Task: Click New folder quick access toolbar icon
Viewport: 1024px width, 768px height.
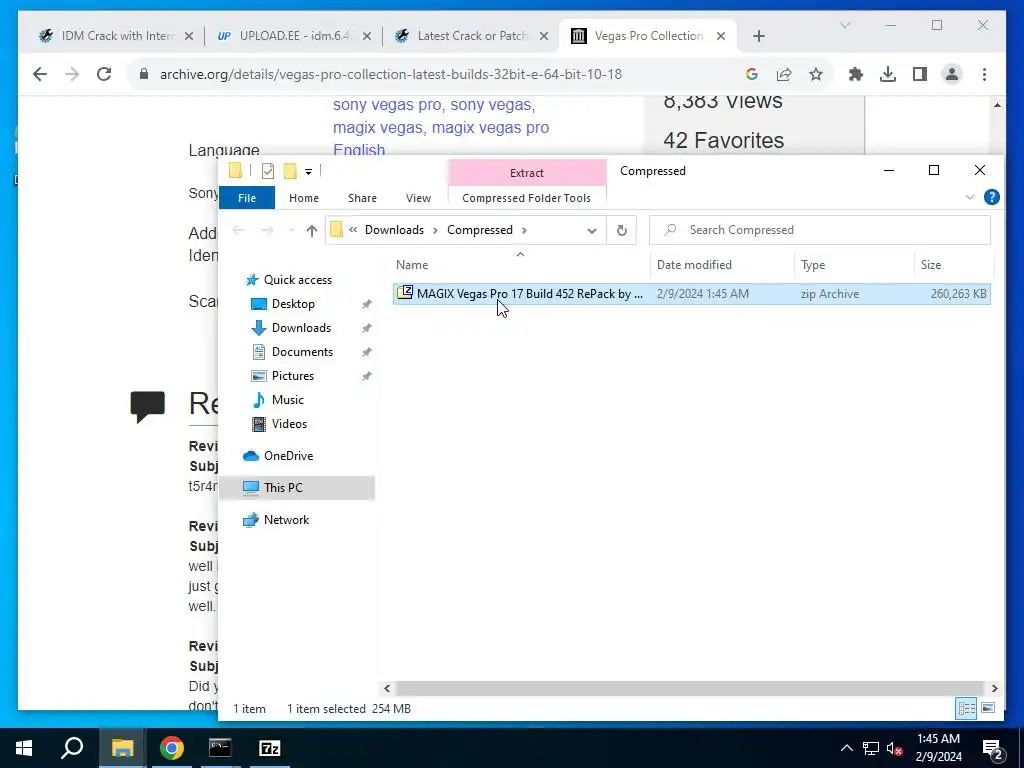Action: 290,171
